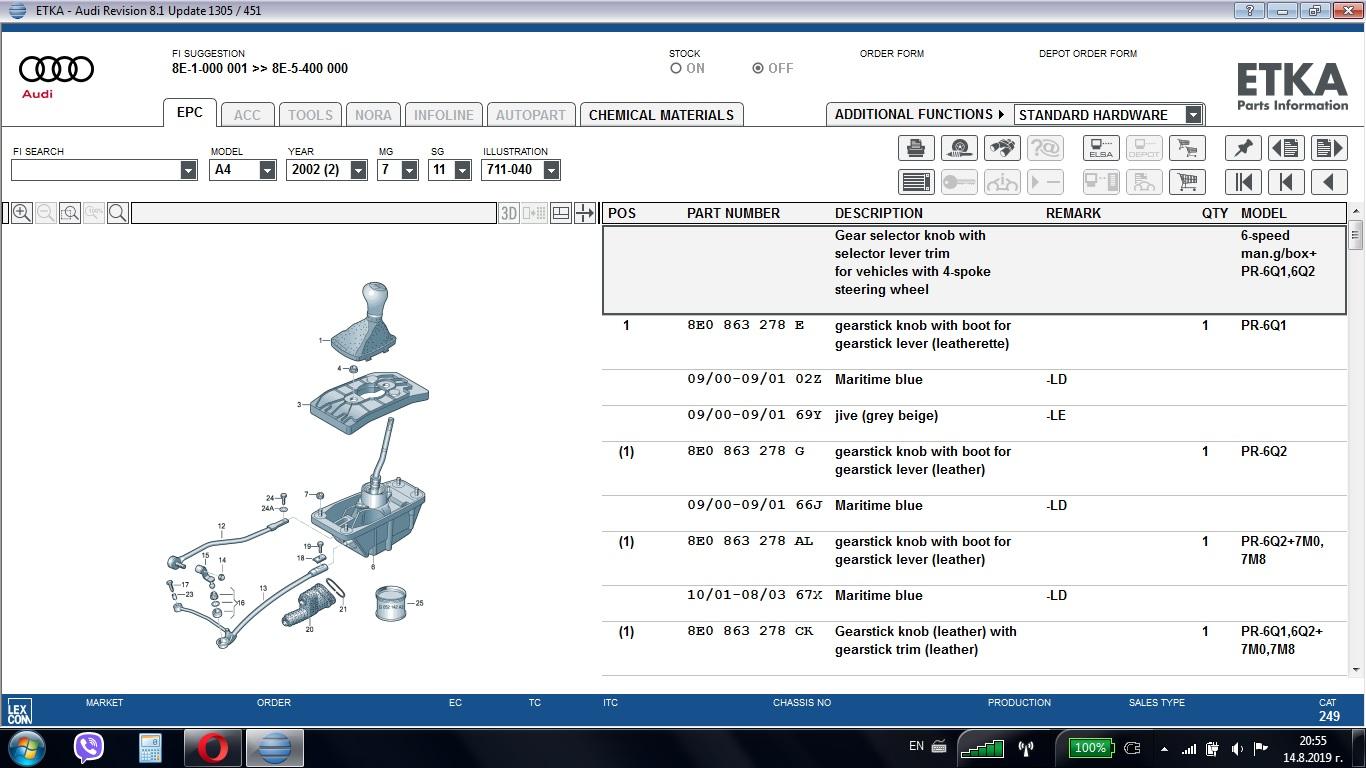The height and width of the screenshot is (768, 1366).
Task: Click the 100% battery indicator
Action: click(x=1089, y=747)
